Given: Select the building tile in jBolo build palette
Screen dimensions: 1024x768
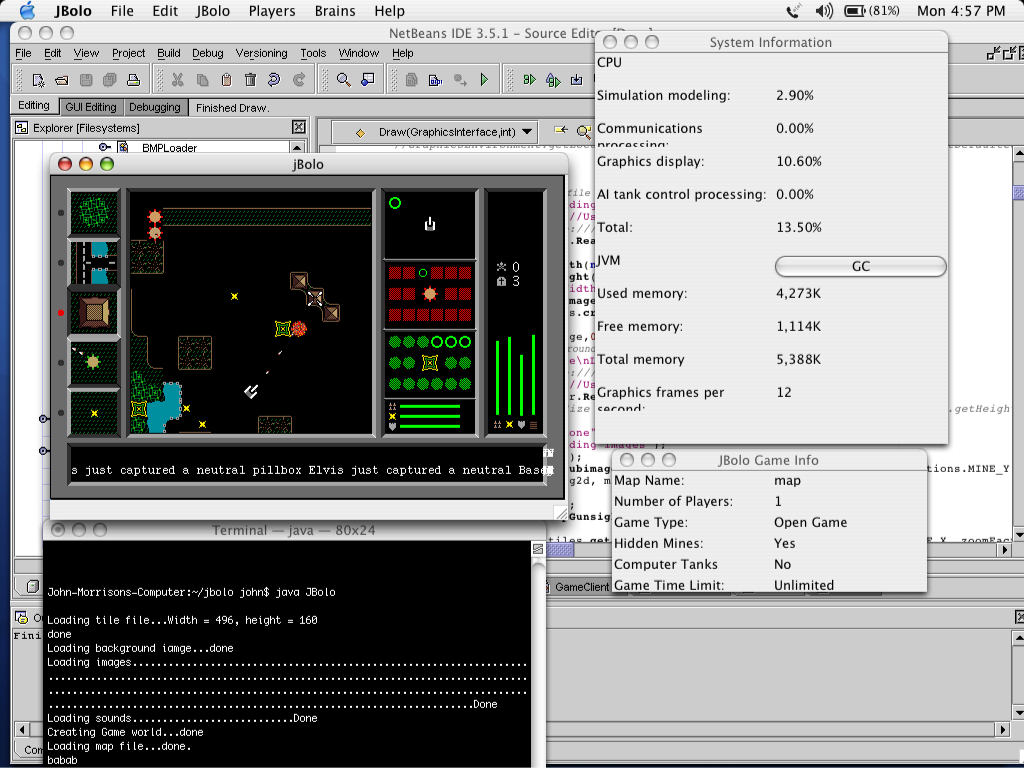Looking at the screenshot, I should coord(95,312).
